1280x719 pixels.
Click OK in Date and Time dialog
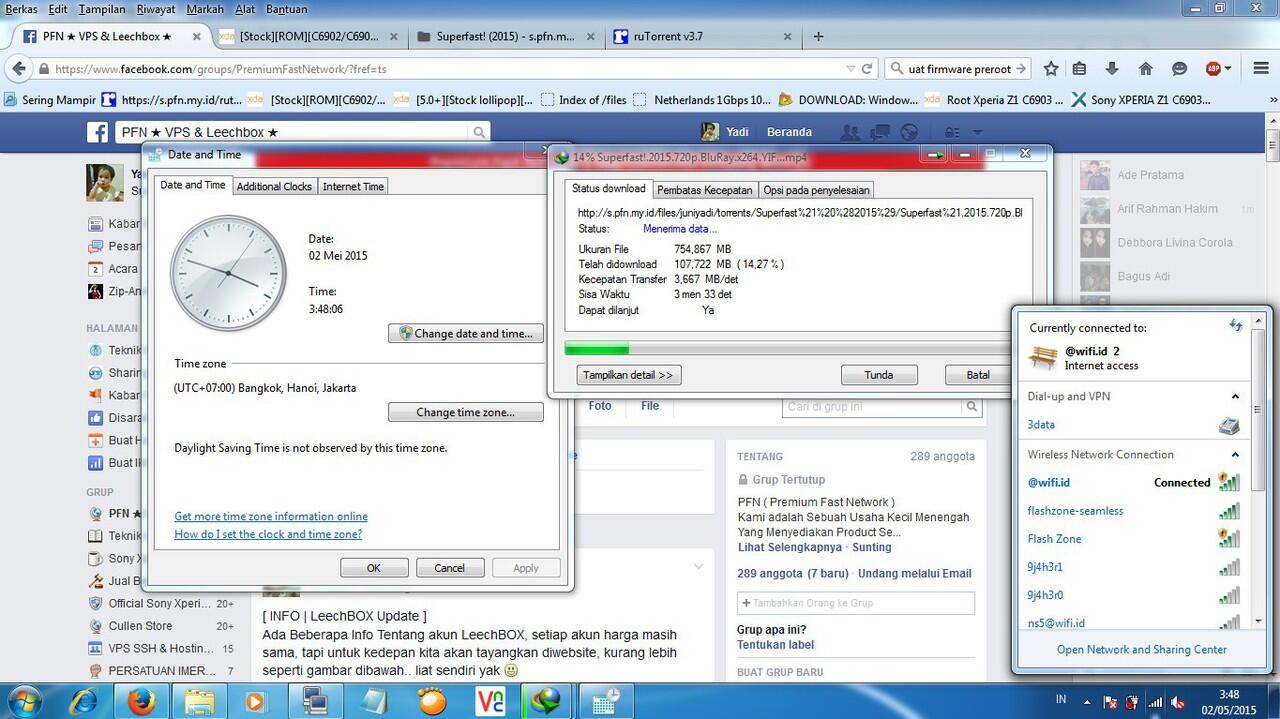[x=374, y=568]
